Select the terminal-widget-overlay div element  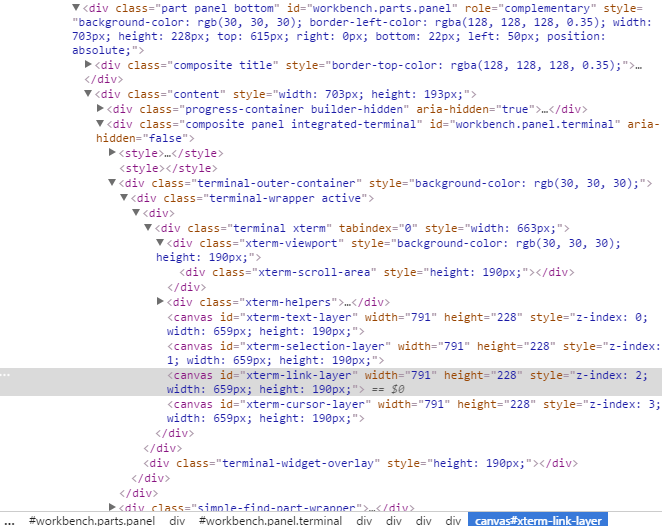tap(361, 463)
